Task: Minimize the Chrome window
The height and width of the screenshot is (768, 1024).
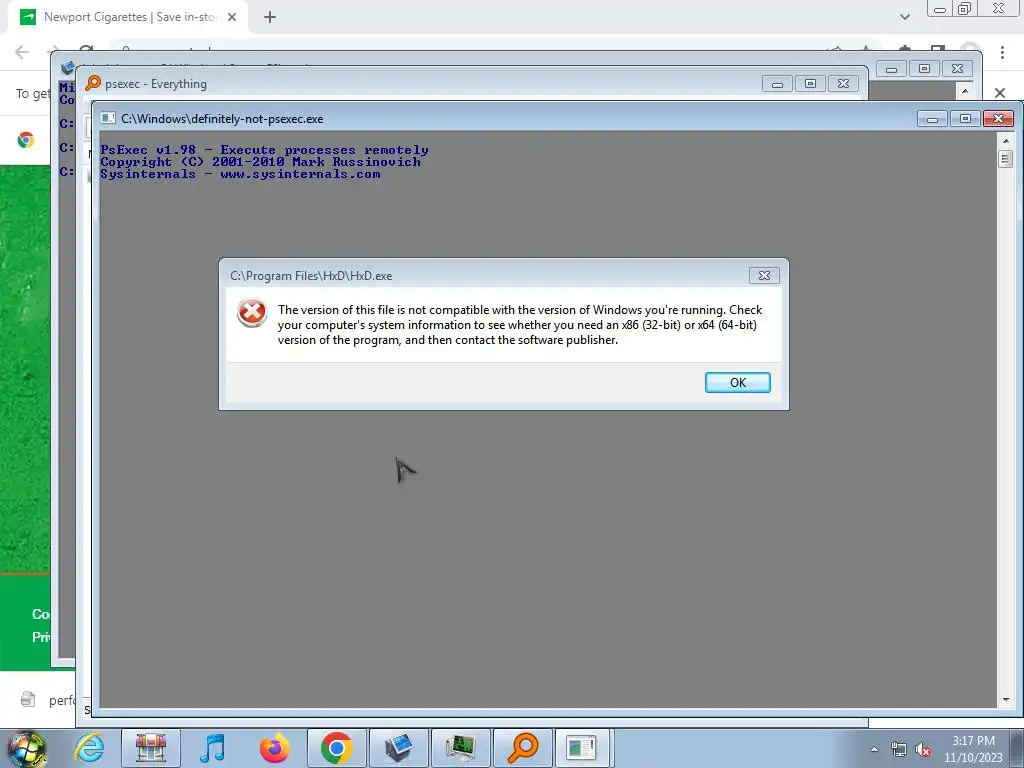Action: [x=940, y=8]
